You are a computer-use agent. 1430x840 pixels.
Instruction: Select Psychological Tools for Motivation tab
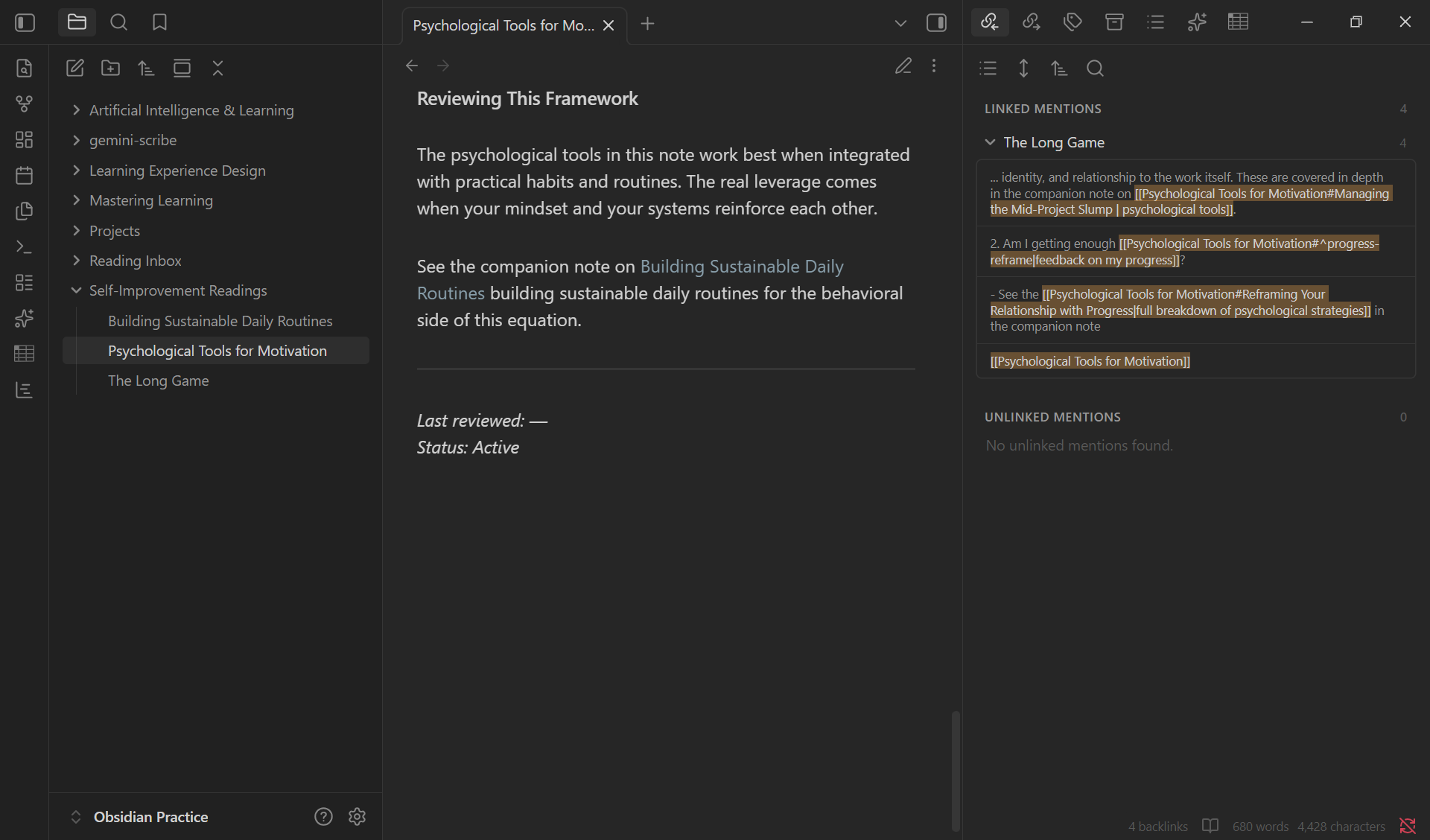[503, 25]
